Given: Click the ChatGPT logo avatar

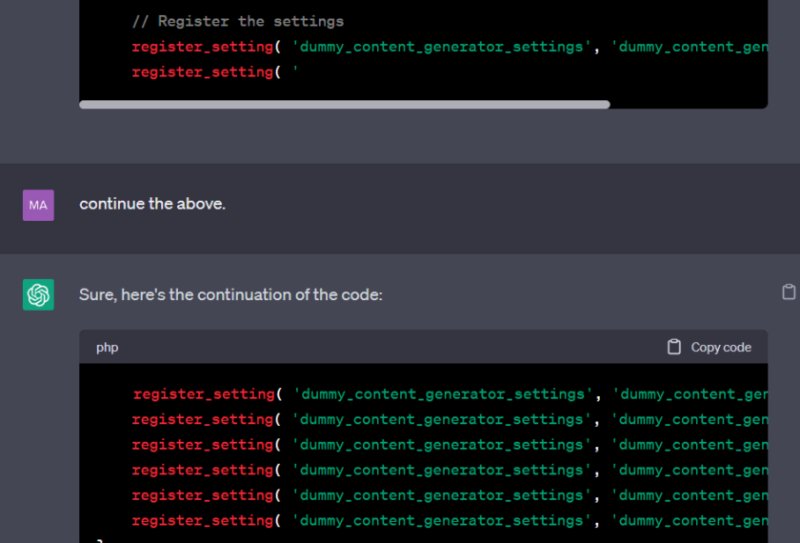Looking at the screenshot, I should point(38,294).
